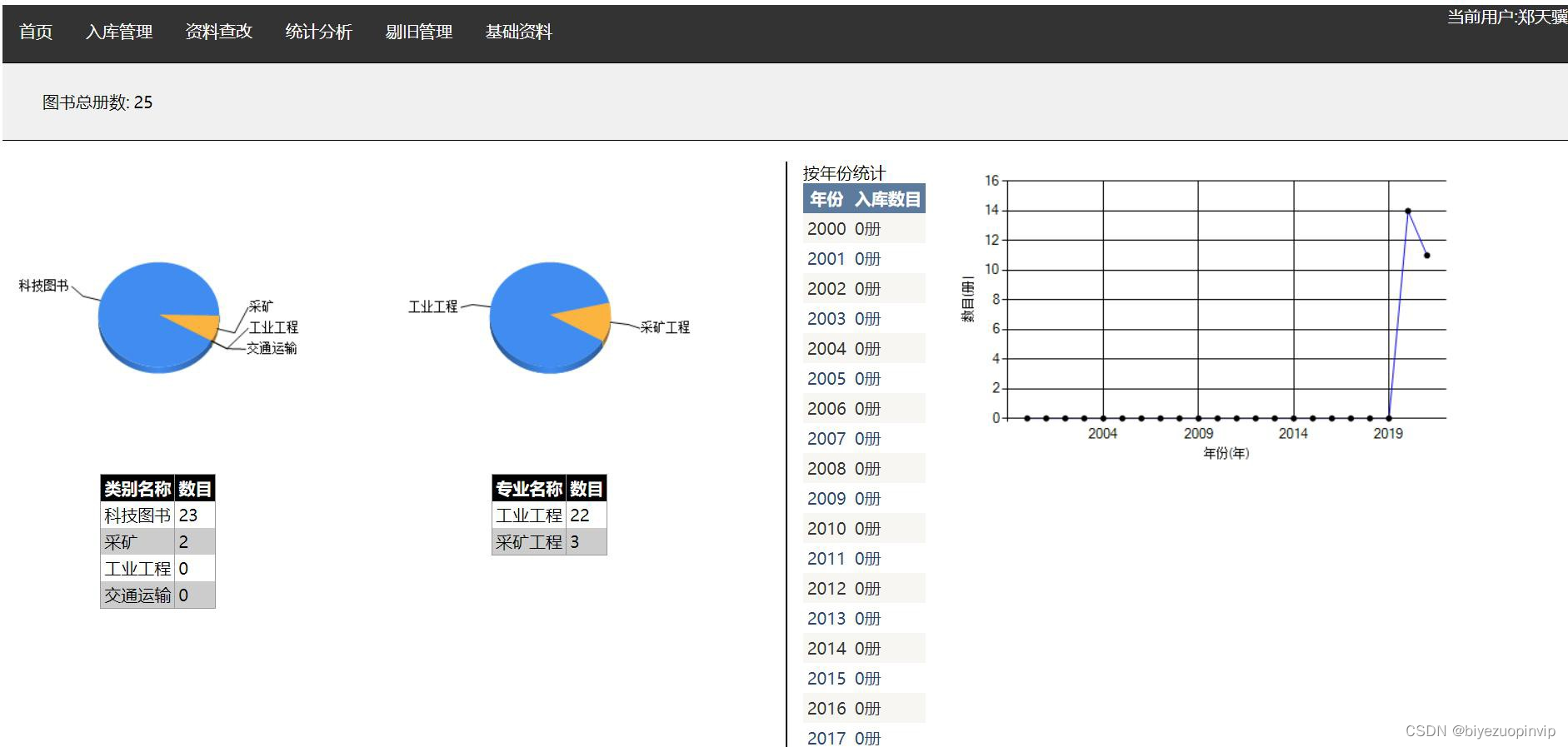1568x747 pixels.
Task: Select the 采矿 cell in category table
Action: 137,542
